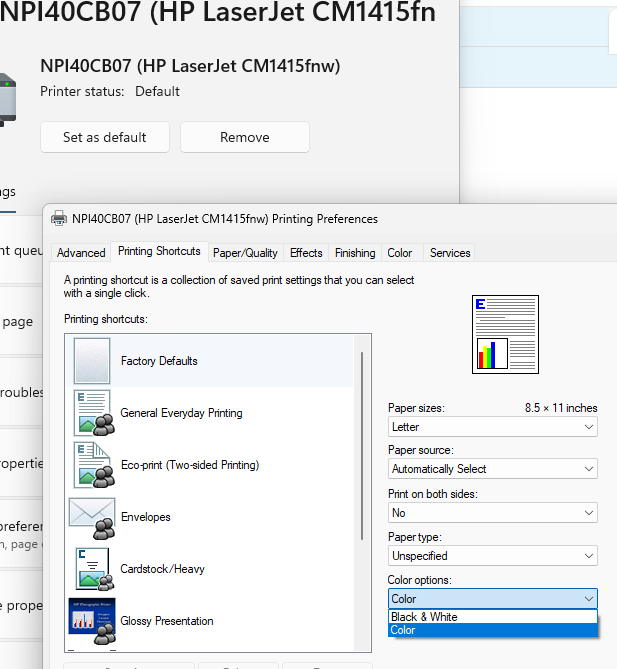The width and height of the screenshot is (617, 669).
Task: Open the Paper type Unspecified dropdown
Action: coord(492,556)
